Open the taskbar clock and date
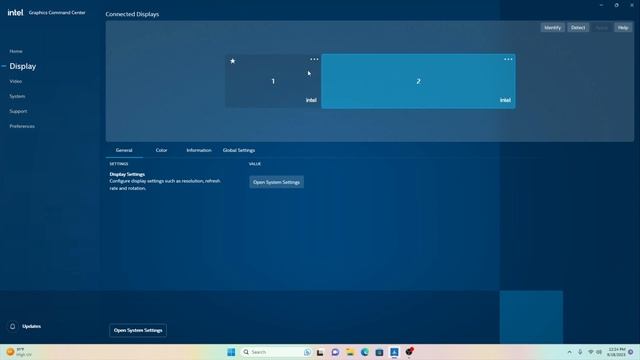Screen dimensions: 640x360 [616, 352]
